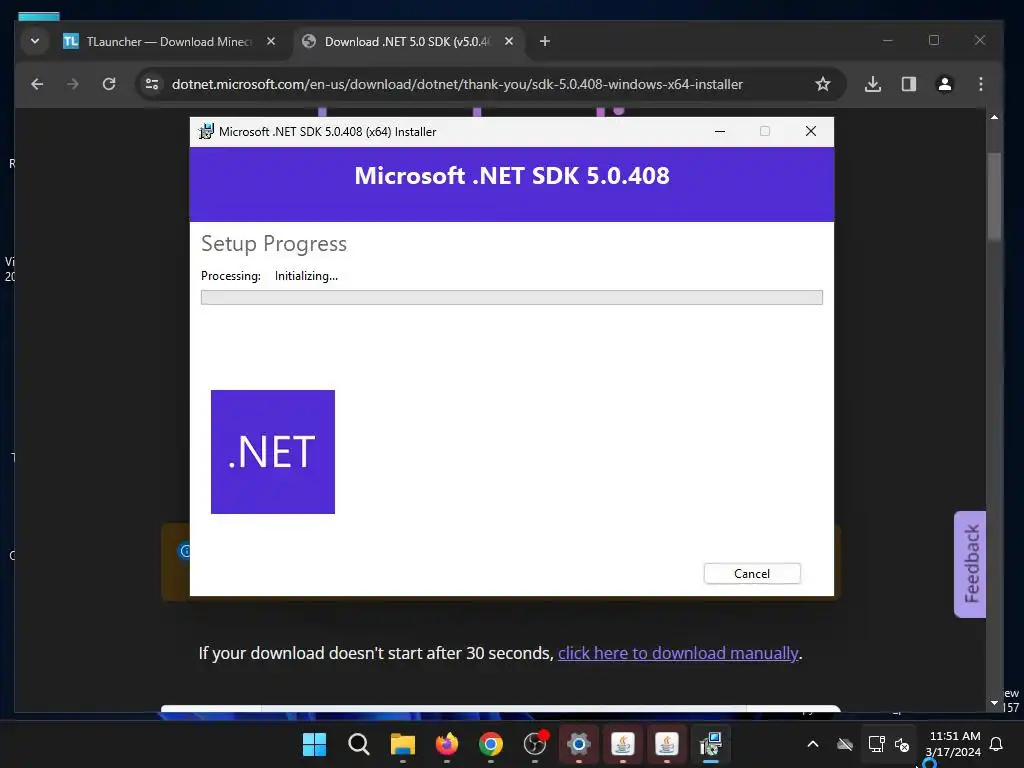Open File Explorer from taskbar
The image size is (1024, 768).
(402, 744)
